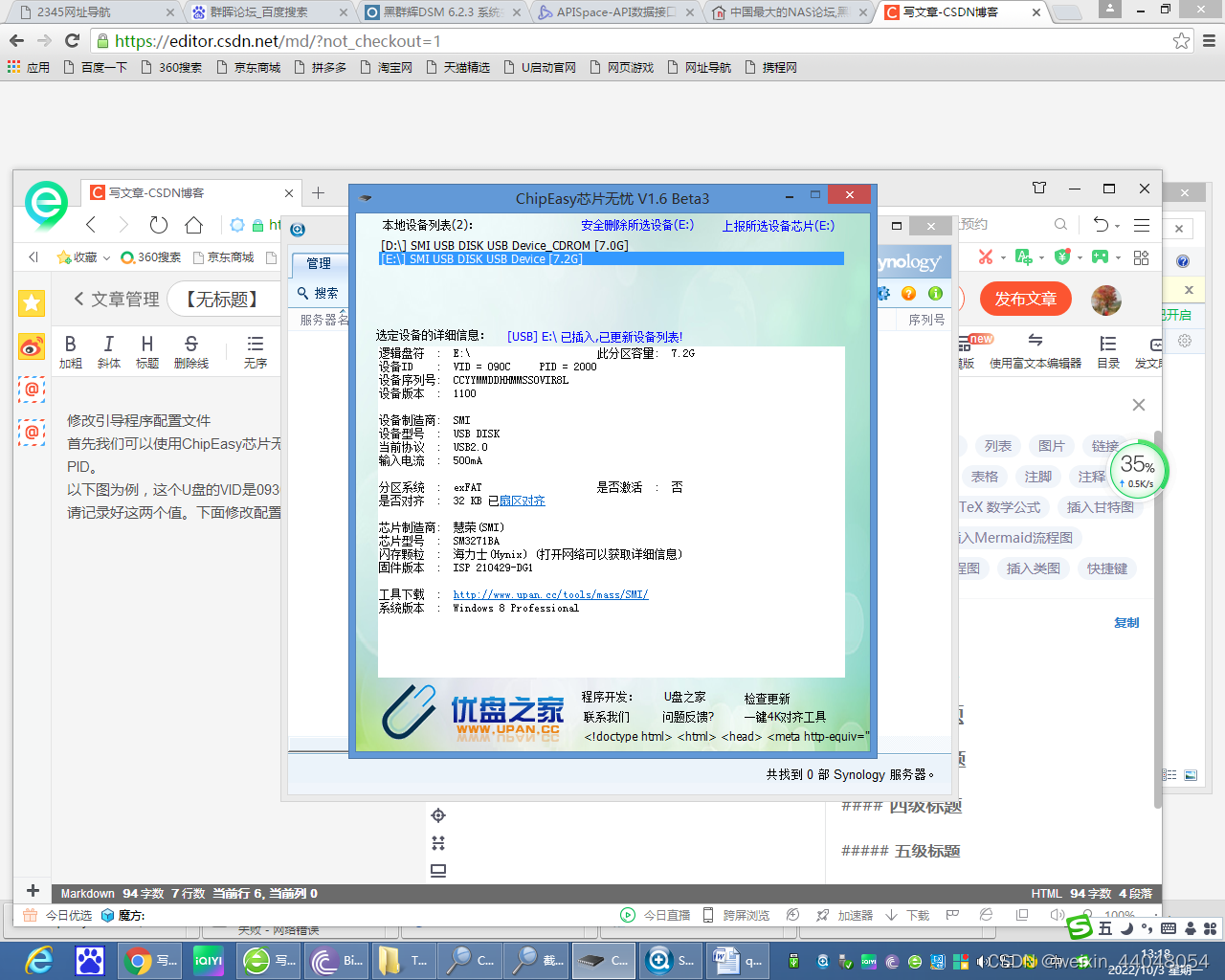Click the 快捷键 shortcuts chip
The height and width of the screenshot is (980, 1225).
(x=1107, y=568)
